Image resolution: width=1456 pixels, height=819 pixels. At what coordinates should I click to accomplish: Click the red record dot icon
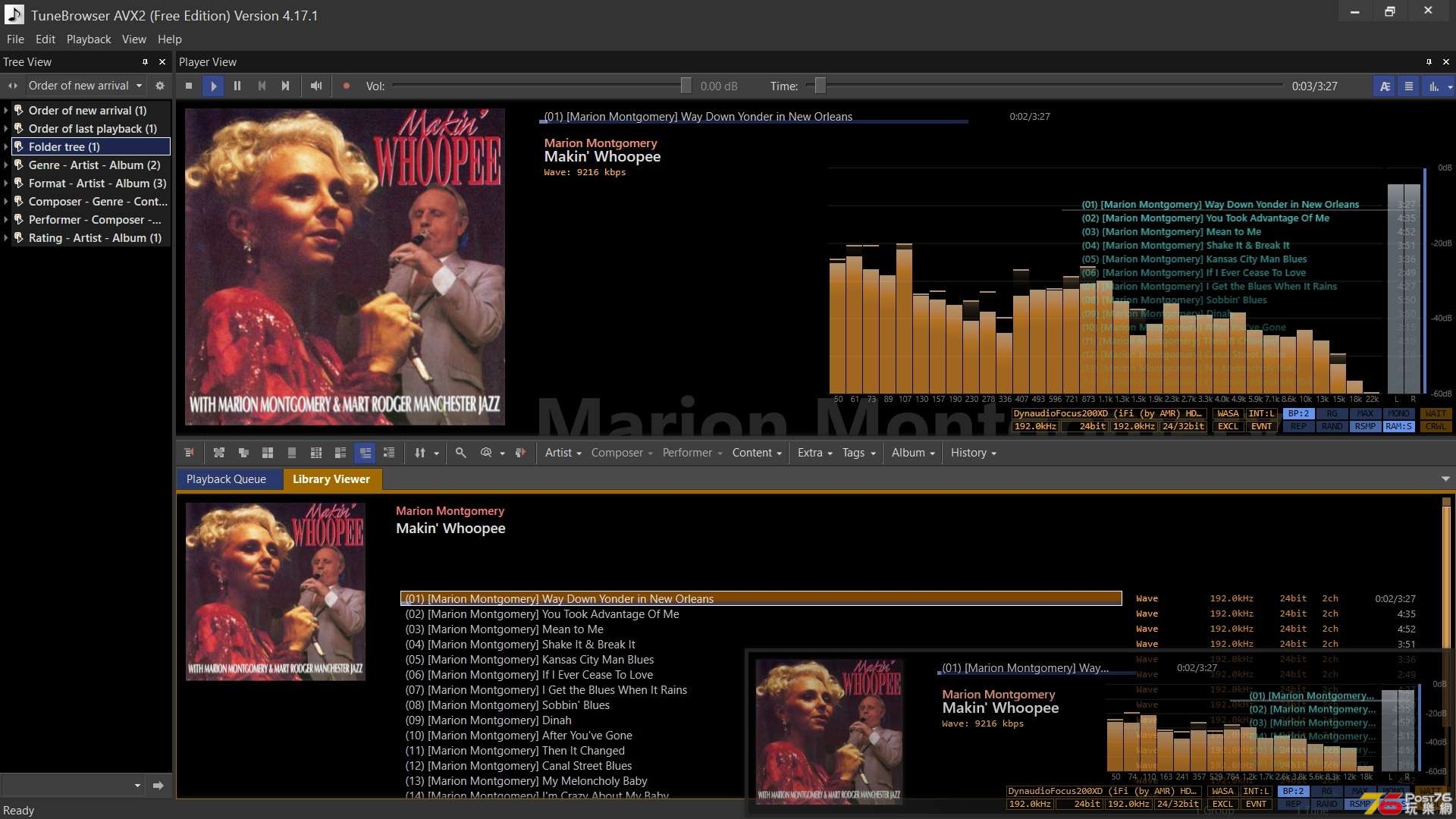pos(347,86)
